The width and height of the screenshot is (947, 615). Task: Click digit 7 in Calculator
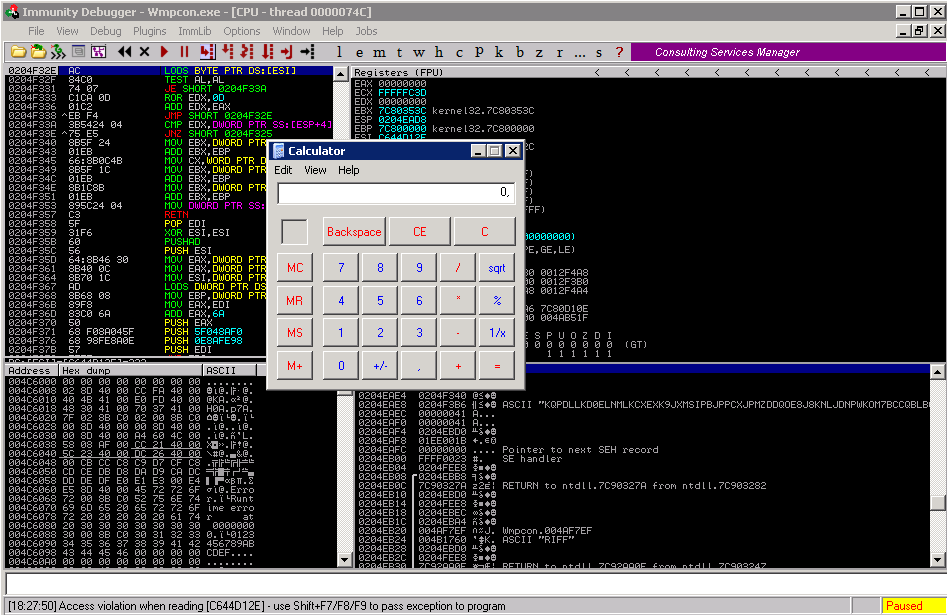pyautogui.click(x=341, y=268)
